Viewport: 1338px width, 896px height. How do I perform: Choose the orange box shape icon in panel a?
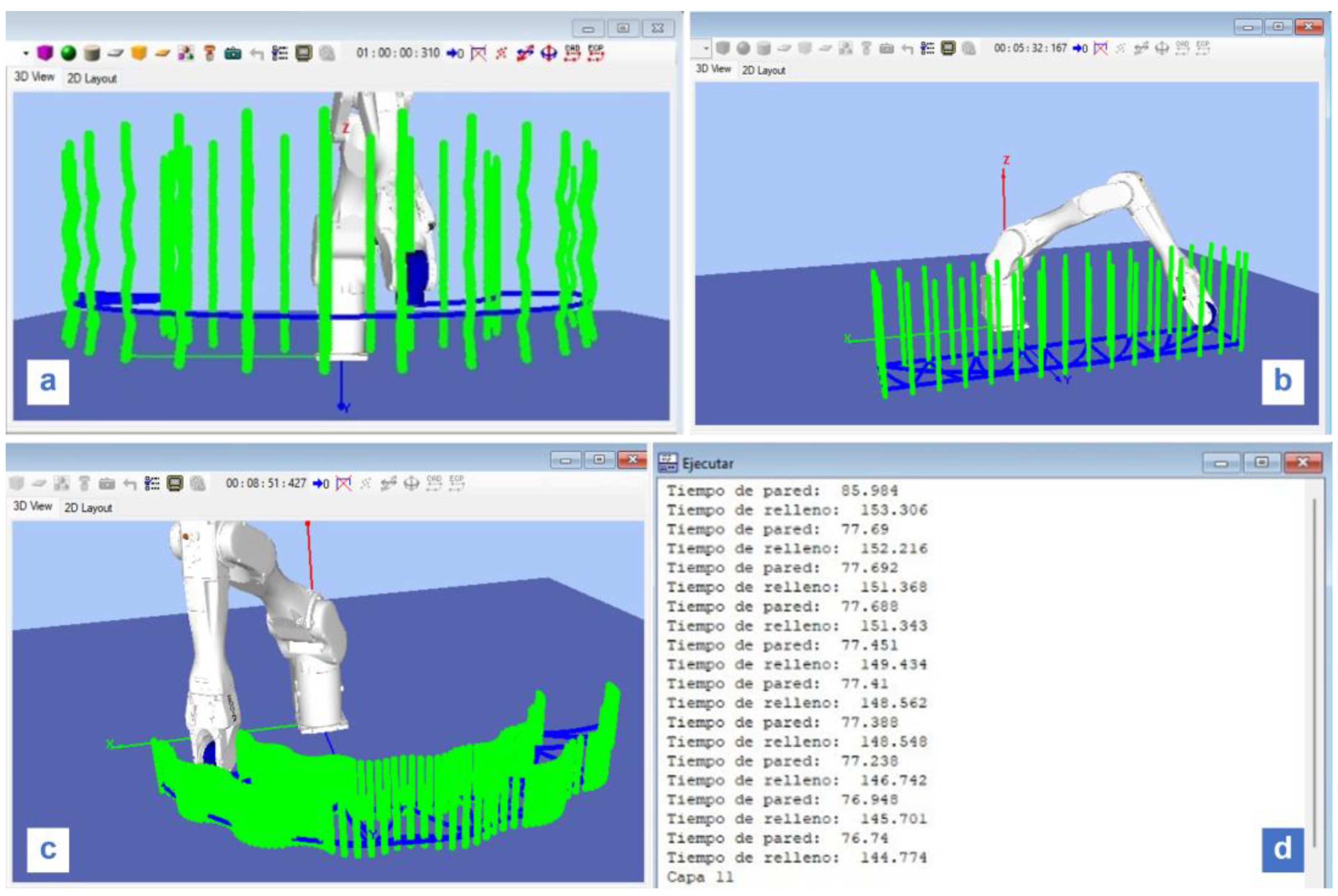tap(139, 53)
